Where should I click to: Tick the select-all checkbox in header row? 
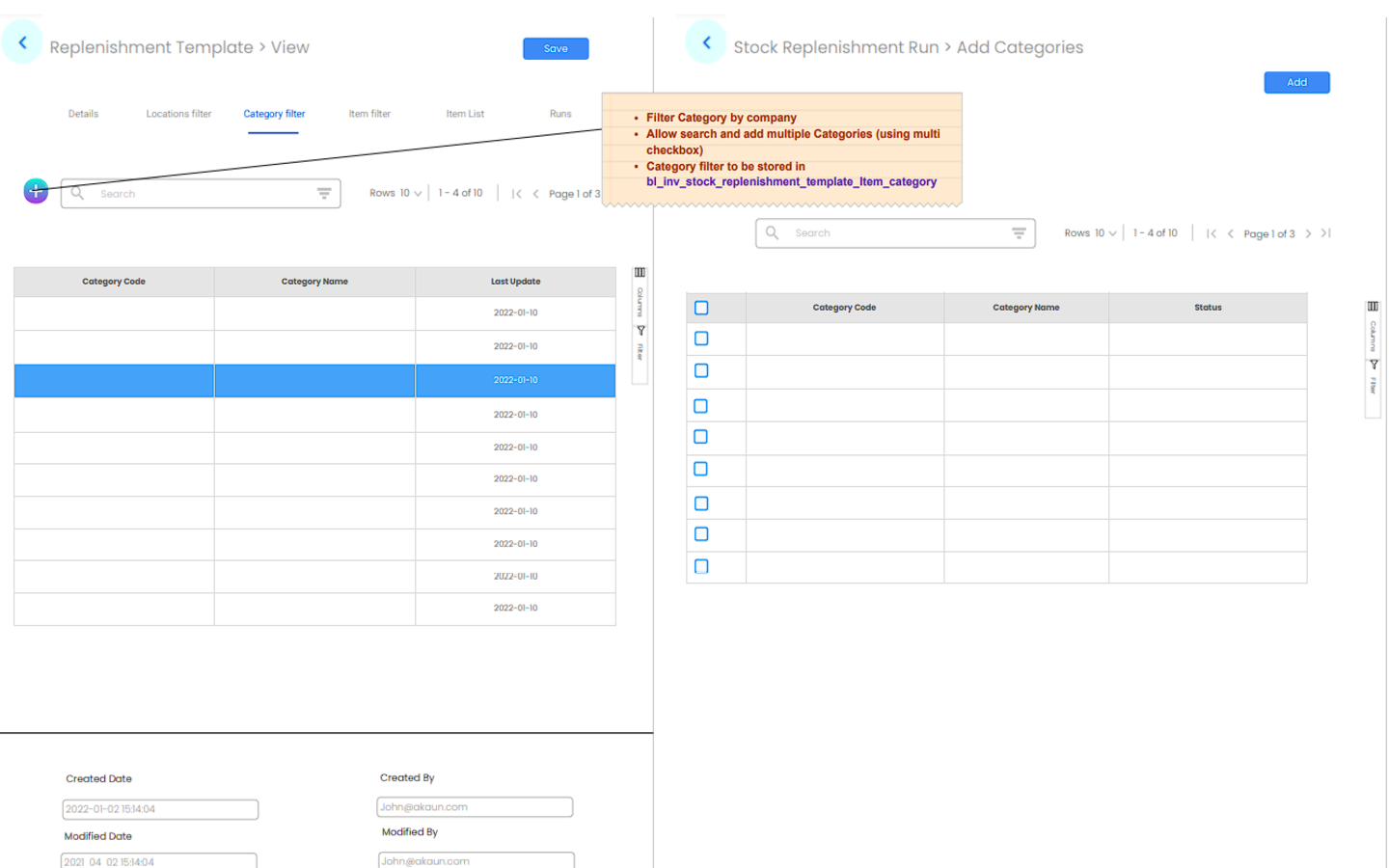click(x=701, y=308)
